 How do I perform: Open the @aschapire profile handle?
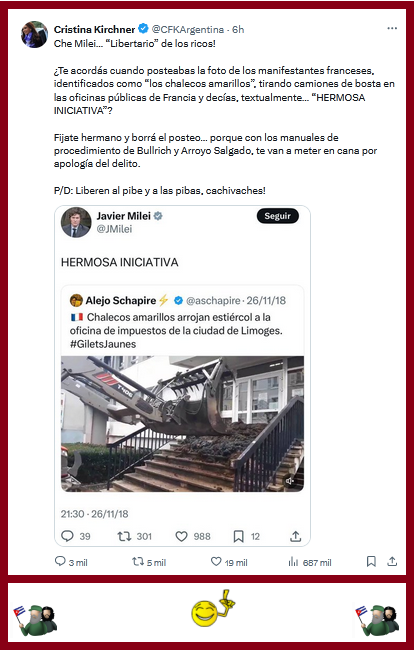213,300
